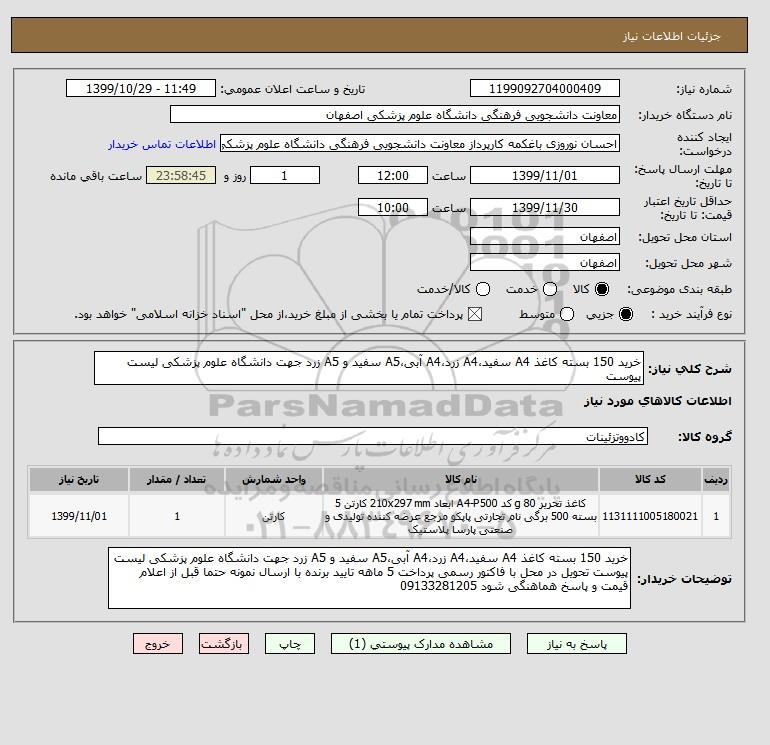770x745 pixels.
Task: Click the خروج exit button
Action: (158, 643)
